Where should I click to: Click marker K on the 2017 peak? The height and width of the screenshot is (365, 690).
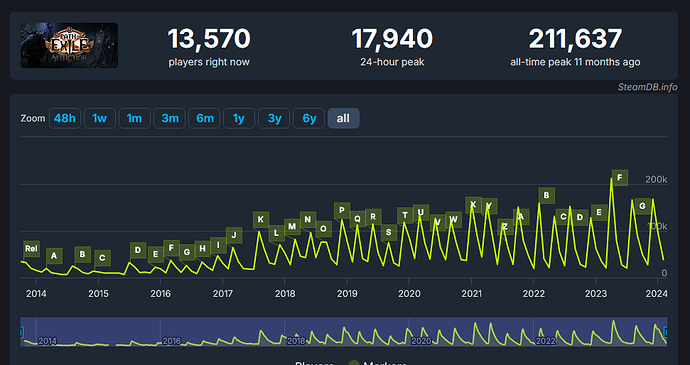click(x=261, y=220)
